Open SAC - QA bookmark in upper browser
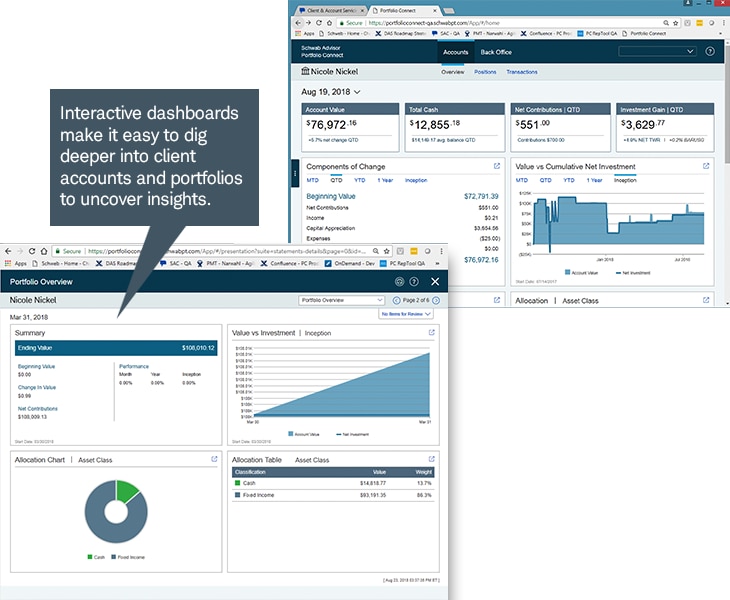 click(x=446, y=34)
